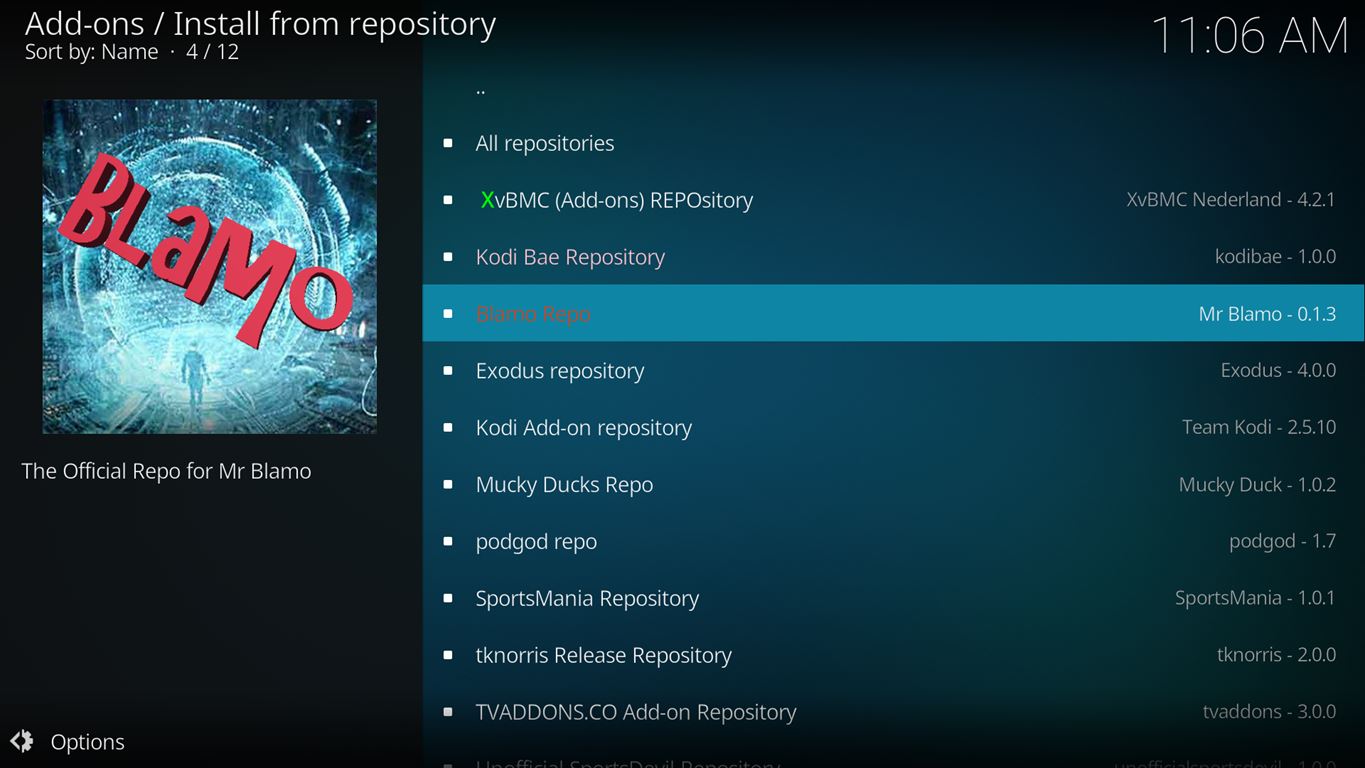The image size is (1365, 768).
Task: Select partially visible Unofficial SportsDevil Repository
Action: (627, 762)
